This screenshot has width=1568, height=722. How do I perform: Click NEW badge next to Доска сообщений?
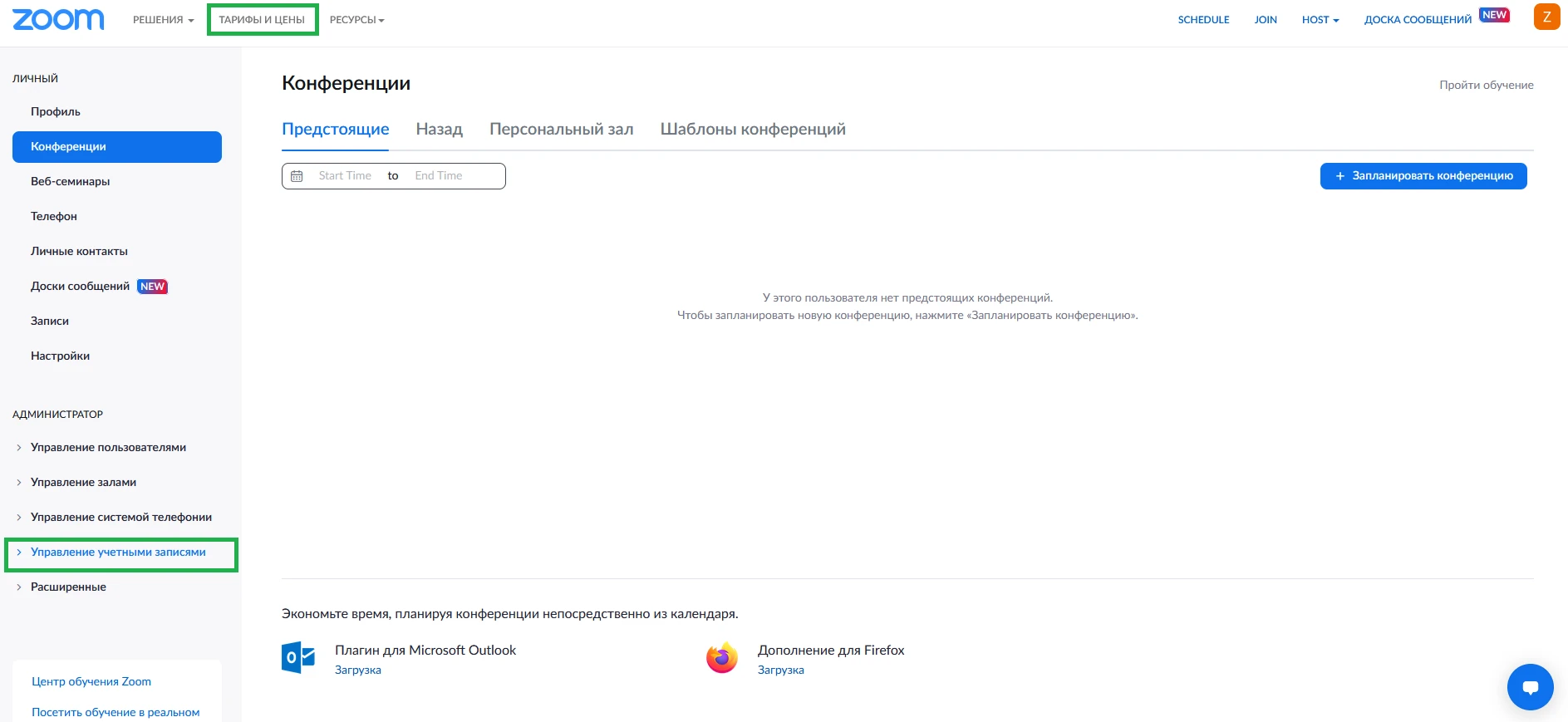click(1494, 15)
